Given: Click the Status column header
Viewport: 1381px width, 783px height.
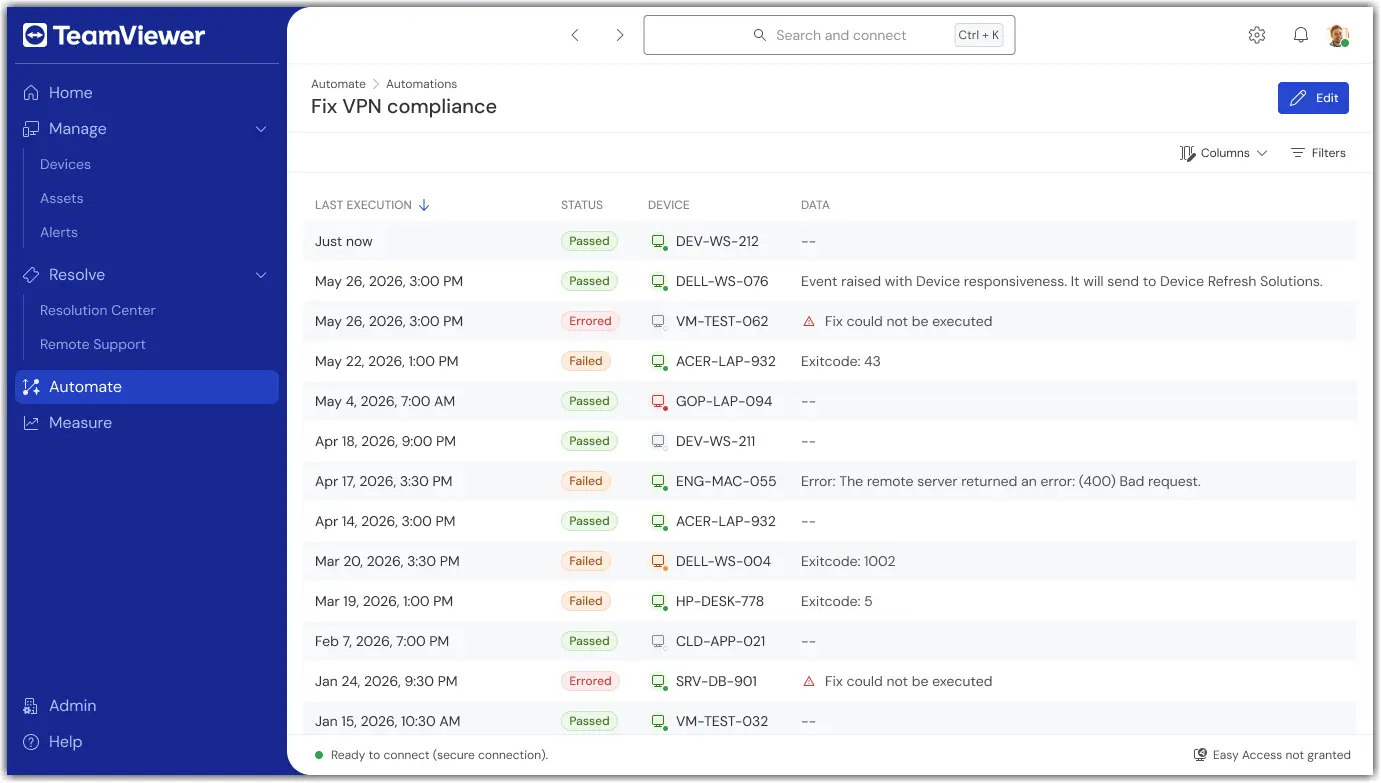Looking at the screenshot, I should 582,205.
